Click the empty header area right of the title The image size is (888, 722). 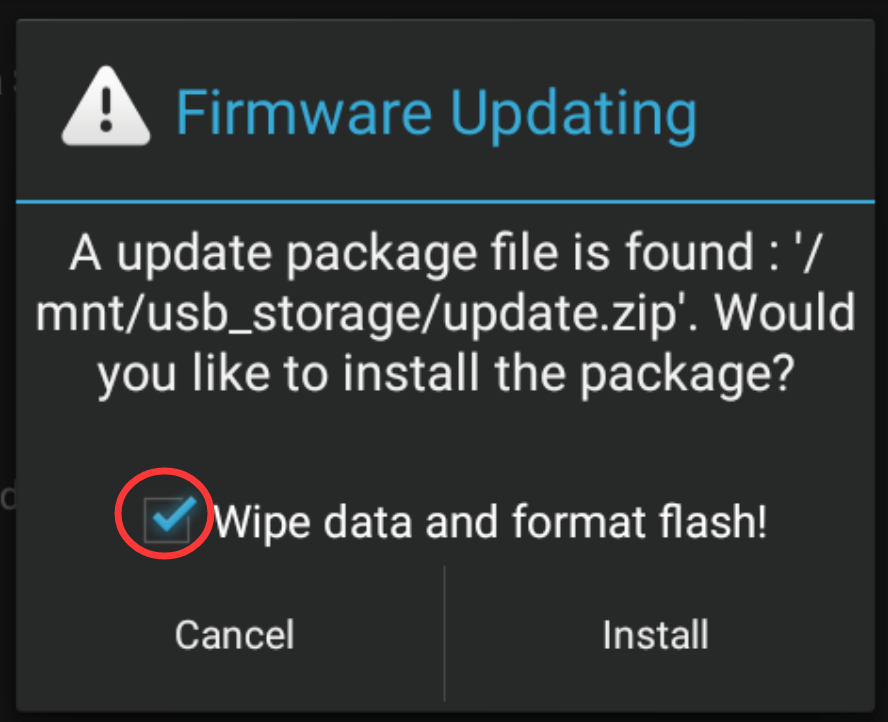point(790,113)
